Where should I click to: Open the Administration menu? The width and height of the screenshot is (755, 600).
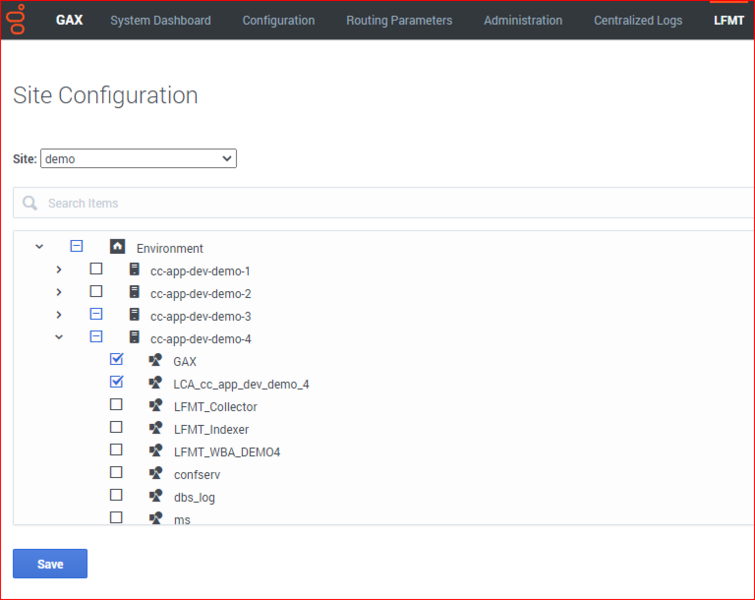click(523, 20)
